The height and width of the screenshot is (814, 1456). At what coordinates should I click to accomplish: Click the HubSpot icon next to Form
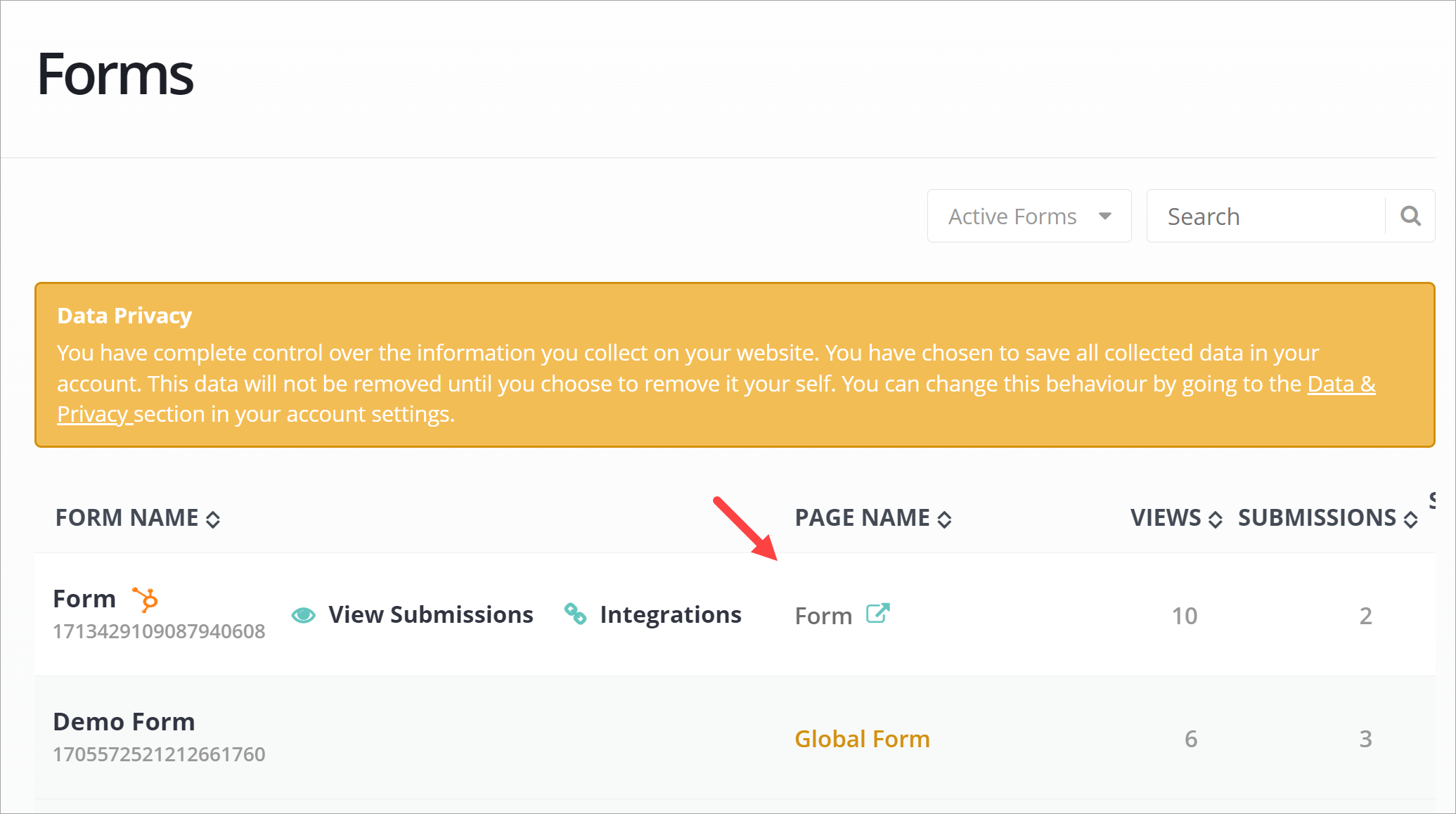pos(146,600)
